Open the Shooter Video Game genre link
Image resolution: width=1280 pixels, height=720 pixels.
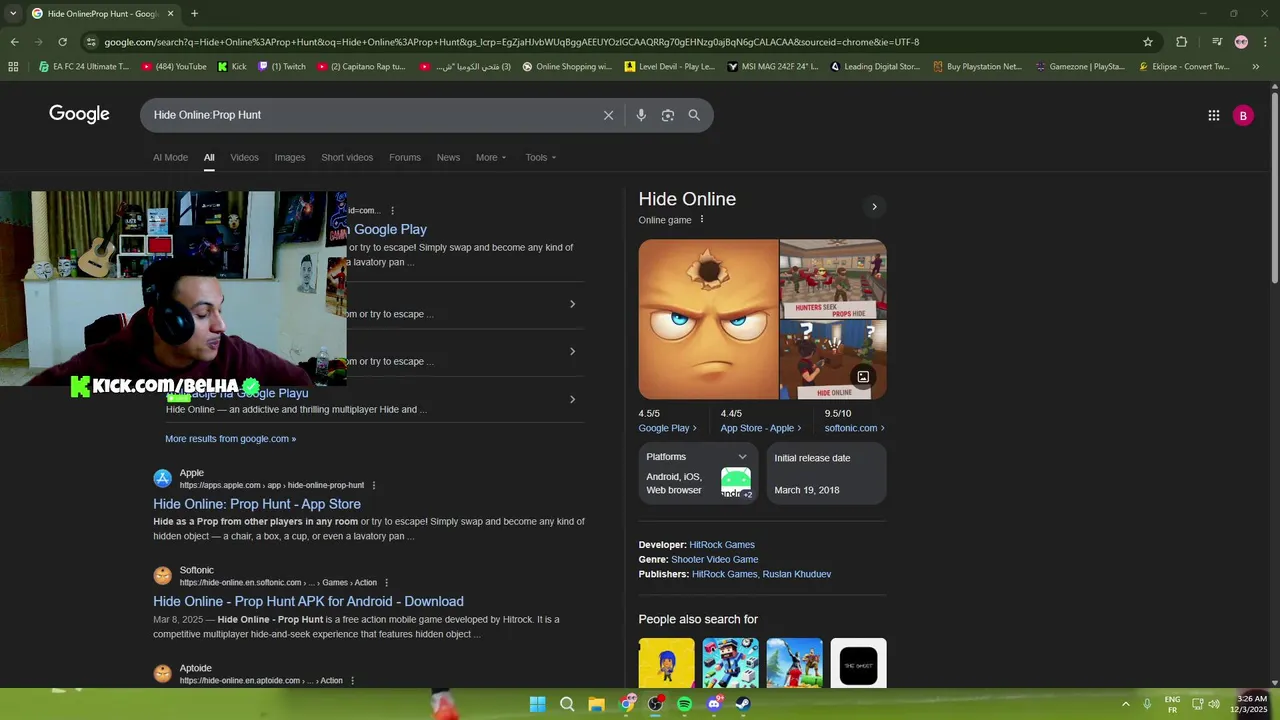pos(714,559)
